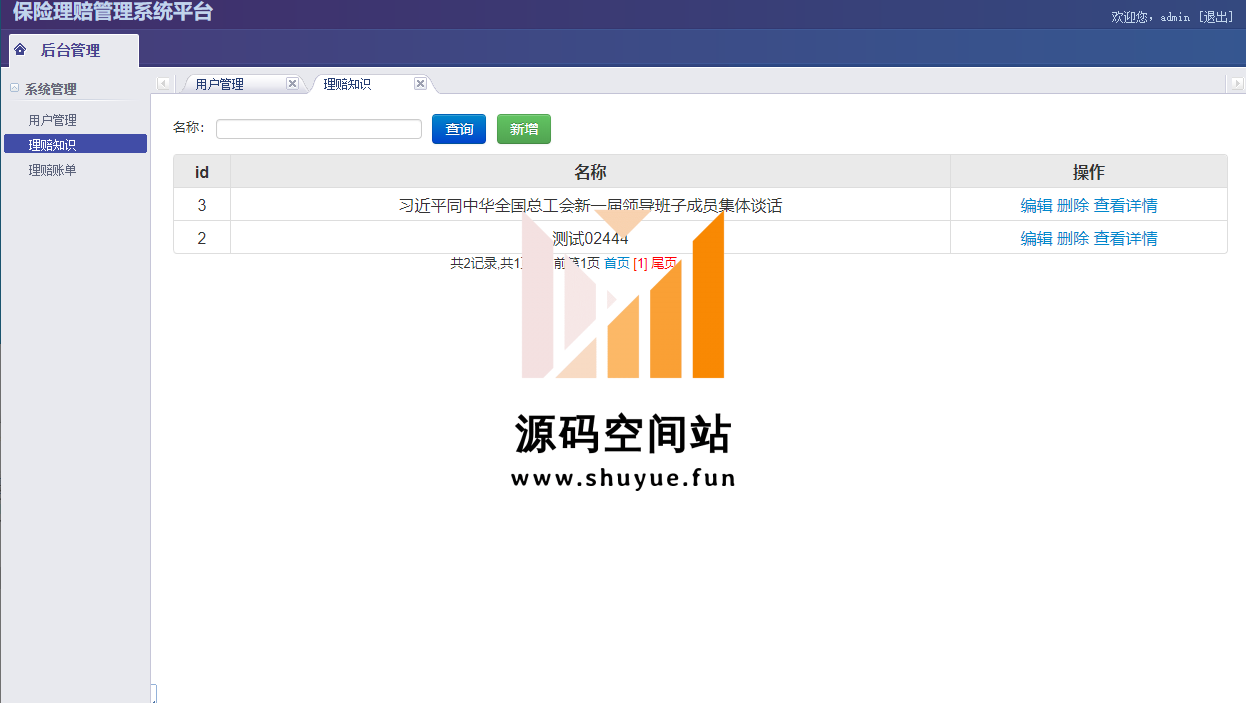1246x703 pixels.
Task: Close the 理赔知识 tab
Action: [x=420, y=84]
